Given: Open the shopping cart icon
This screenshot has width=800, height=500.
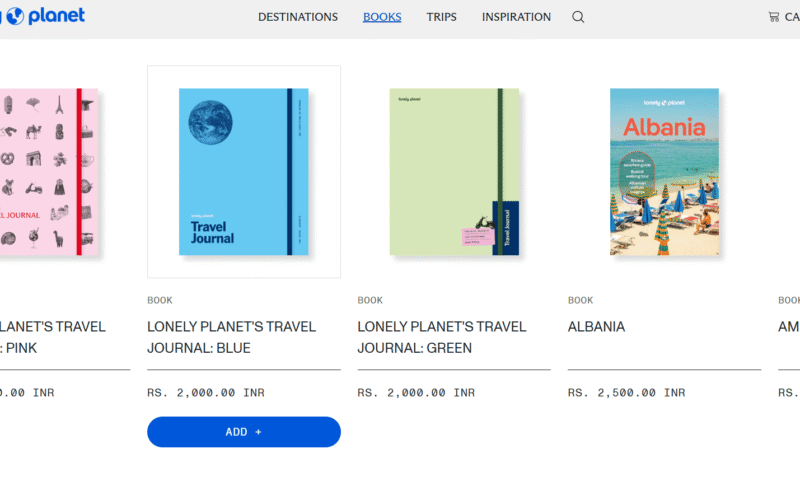Looking at the screenshot, I should tap(773, 17).
